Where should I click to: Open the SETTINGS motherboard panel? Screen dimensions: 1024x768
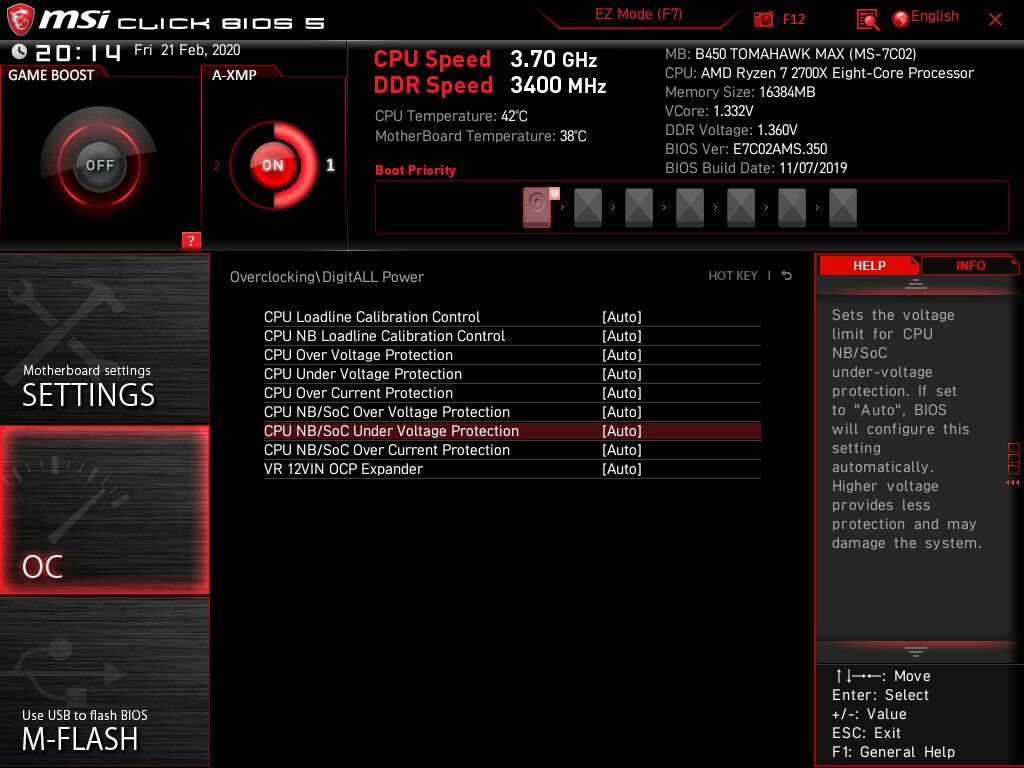pos(104,339)
